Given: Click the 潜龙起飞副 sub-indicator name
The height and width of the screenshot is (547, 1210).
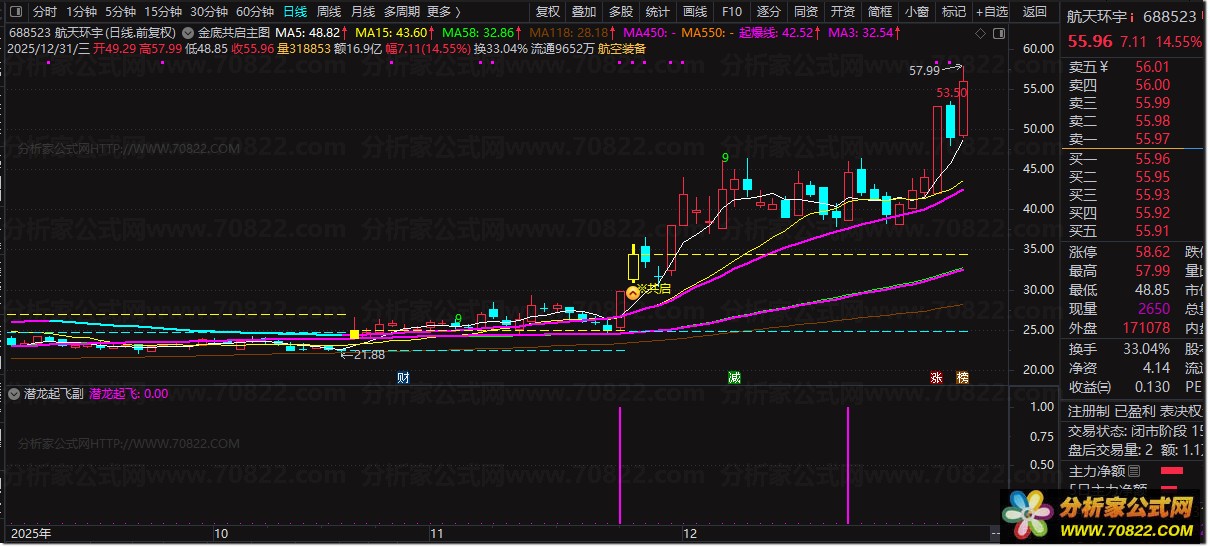Looking at the screenshot, I should (x=53, y=394).
